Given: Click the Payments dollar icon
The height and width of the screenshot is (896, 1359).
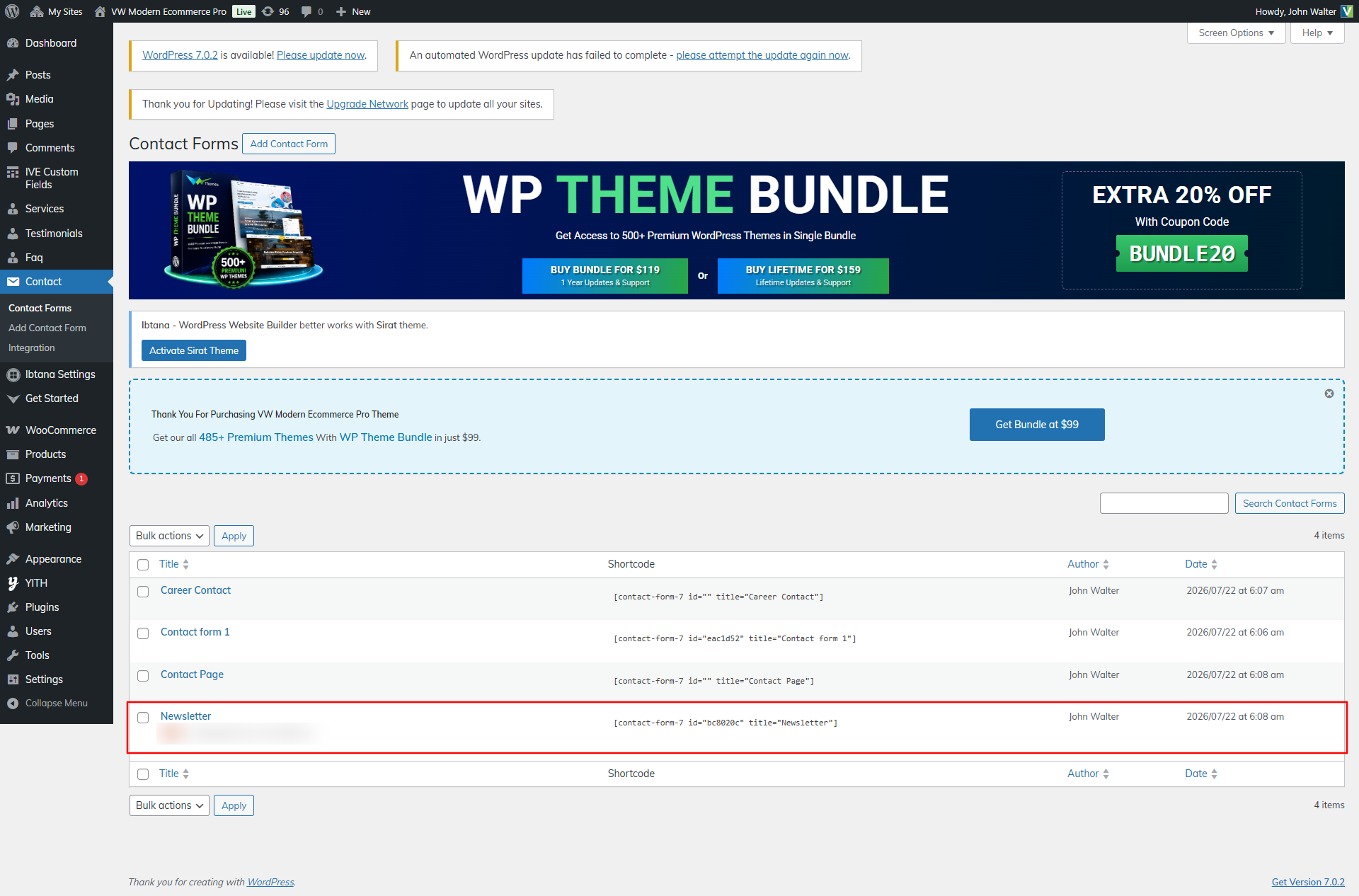Looking at the screenshot, I should click(x=13, y=478).
